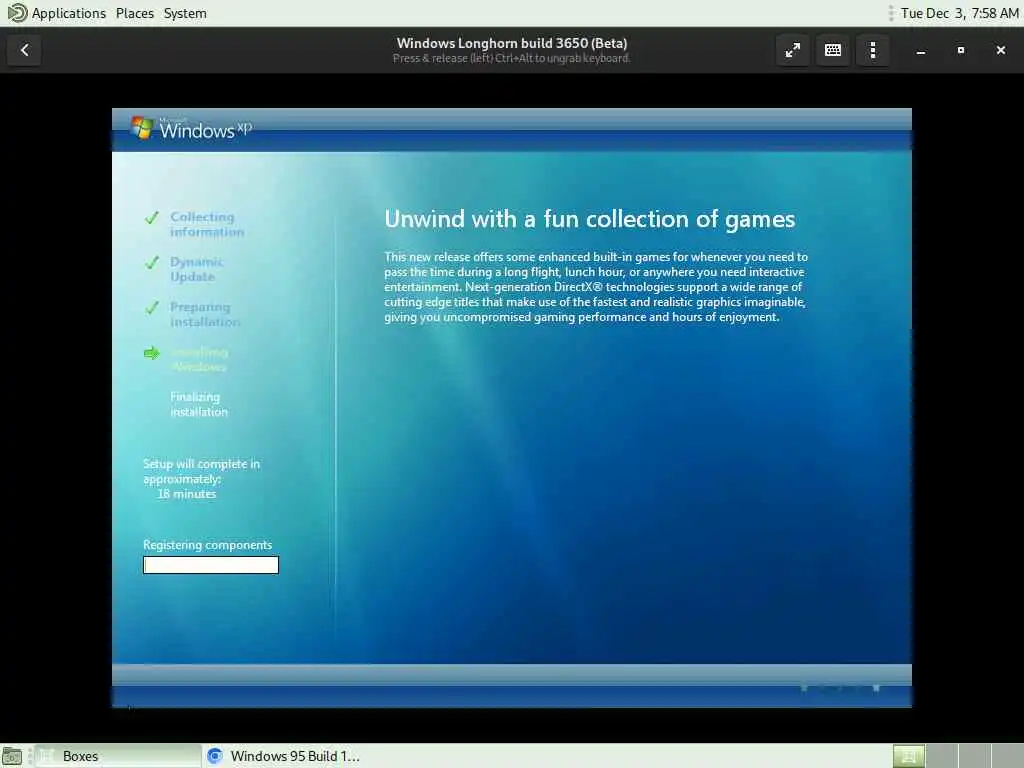Open the Applications menu

coord(69,13)
